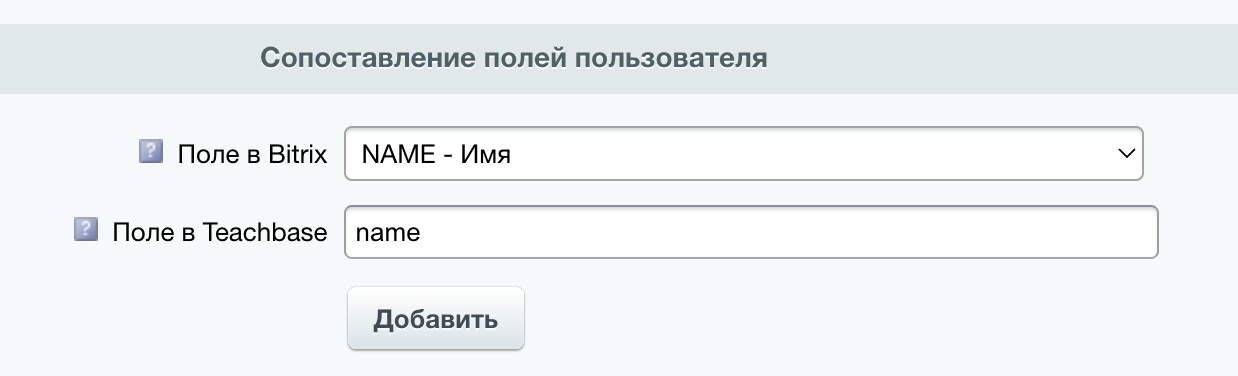Open the NAME - Имя dropdown
The height and width of the screenshot is (376, 1238).
point(743,153)
